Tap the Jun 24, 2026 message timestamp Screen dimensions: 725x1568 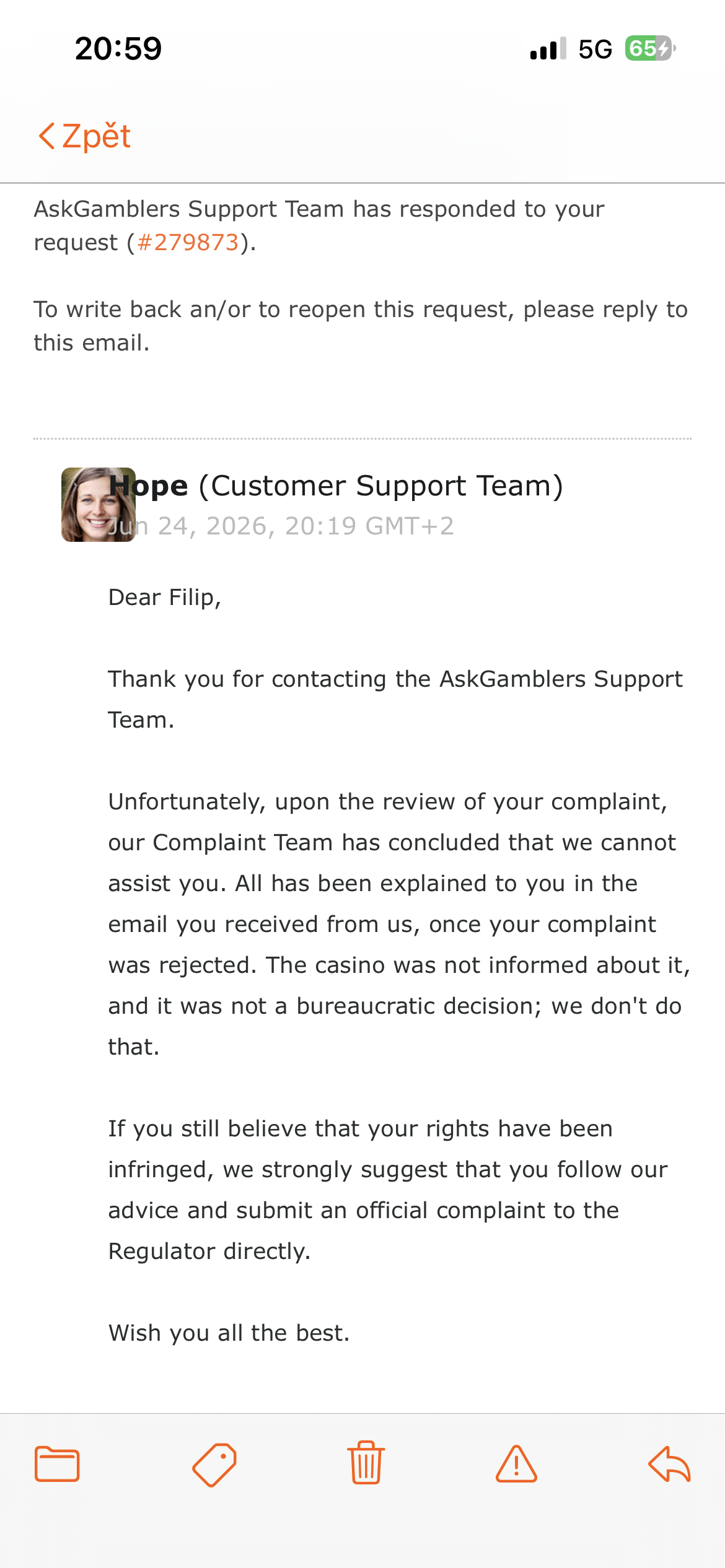pos(281,526)
